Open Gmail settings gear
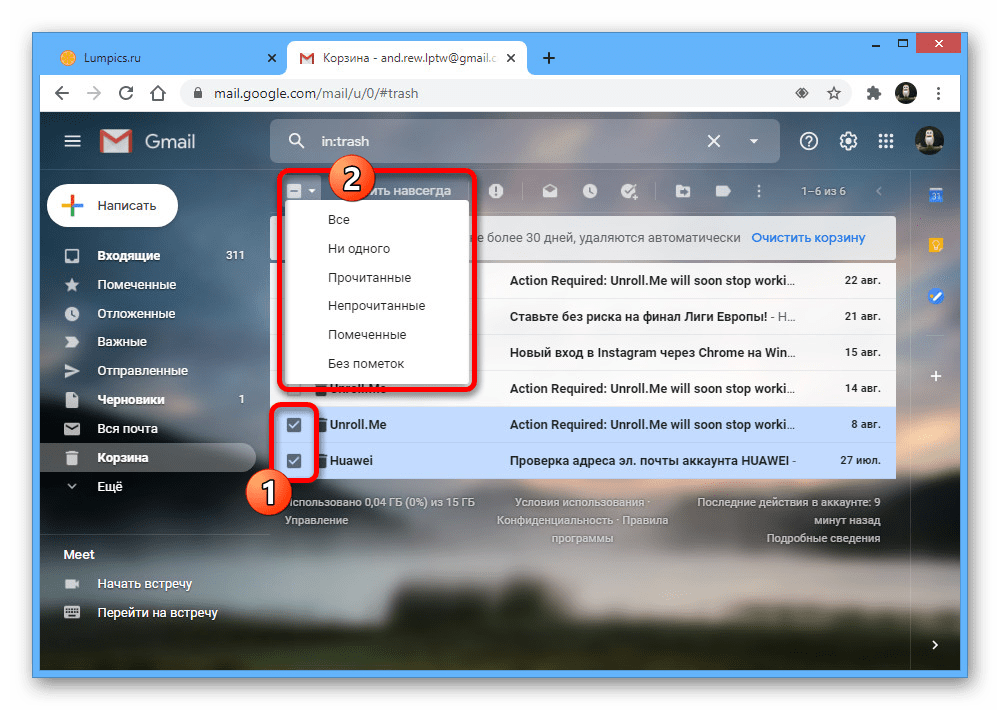 tap(848, 141)
